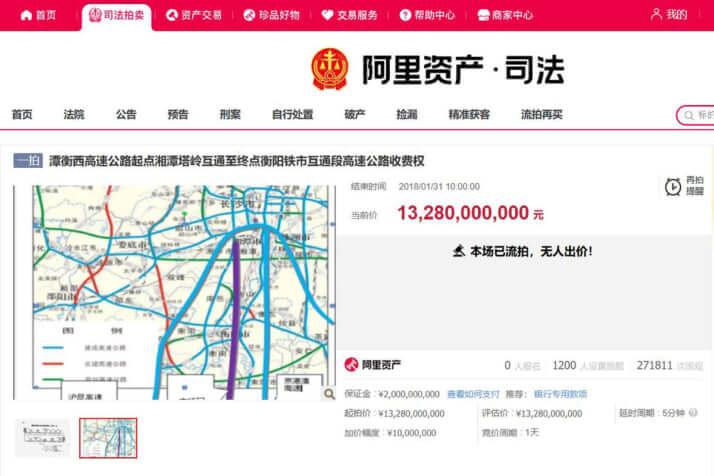714x476 pixels.
Task: Open the 流拍再买 navigation link
Action: pyautogui.click(x=542, y=114)
